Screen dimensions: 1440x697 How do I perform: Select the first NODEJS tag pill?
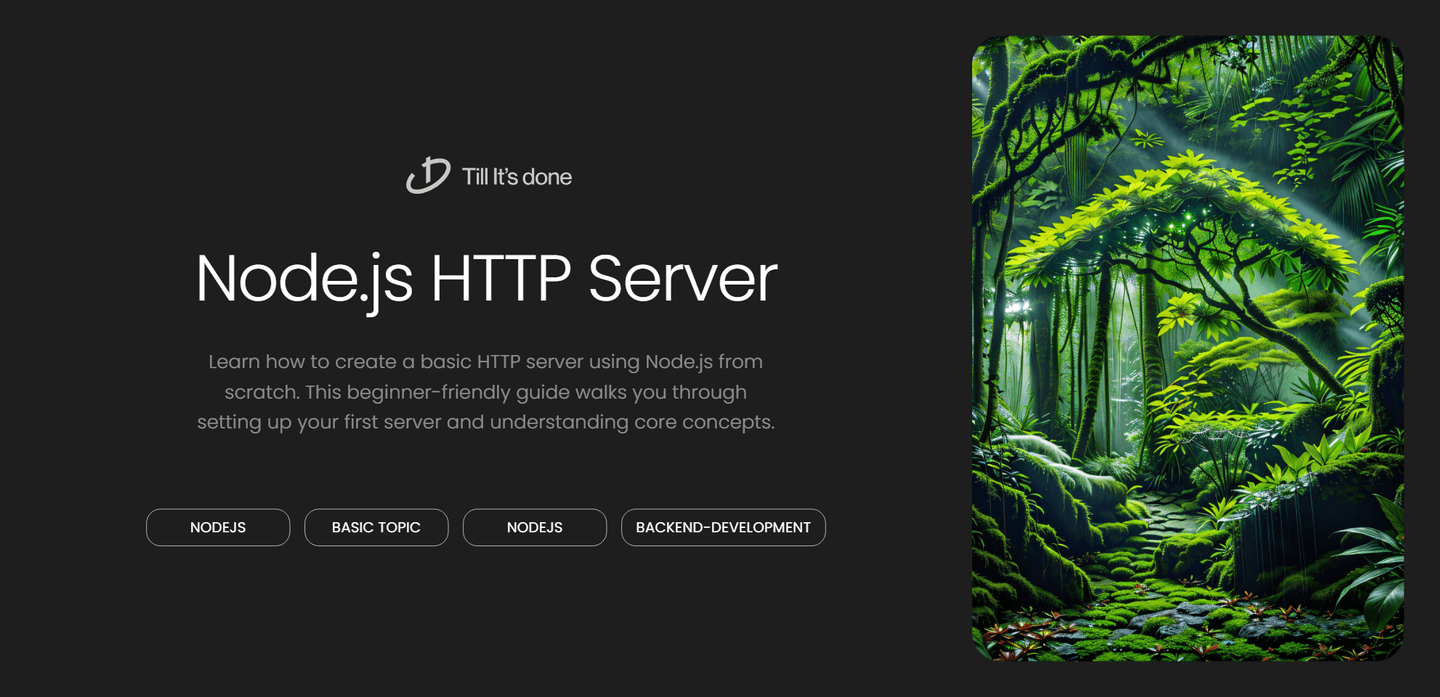point(218,527)
